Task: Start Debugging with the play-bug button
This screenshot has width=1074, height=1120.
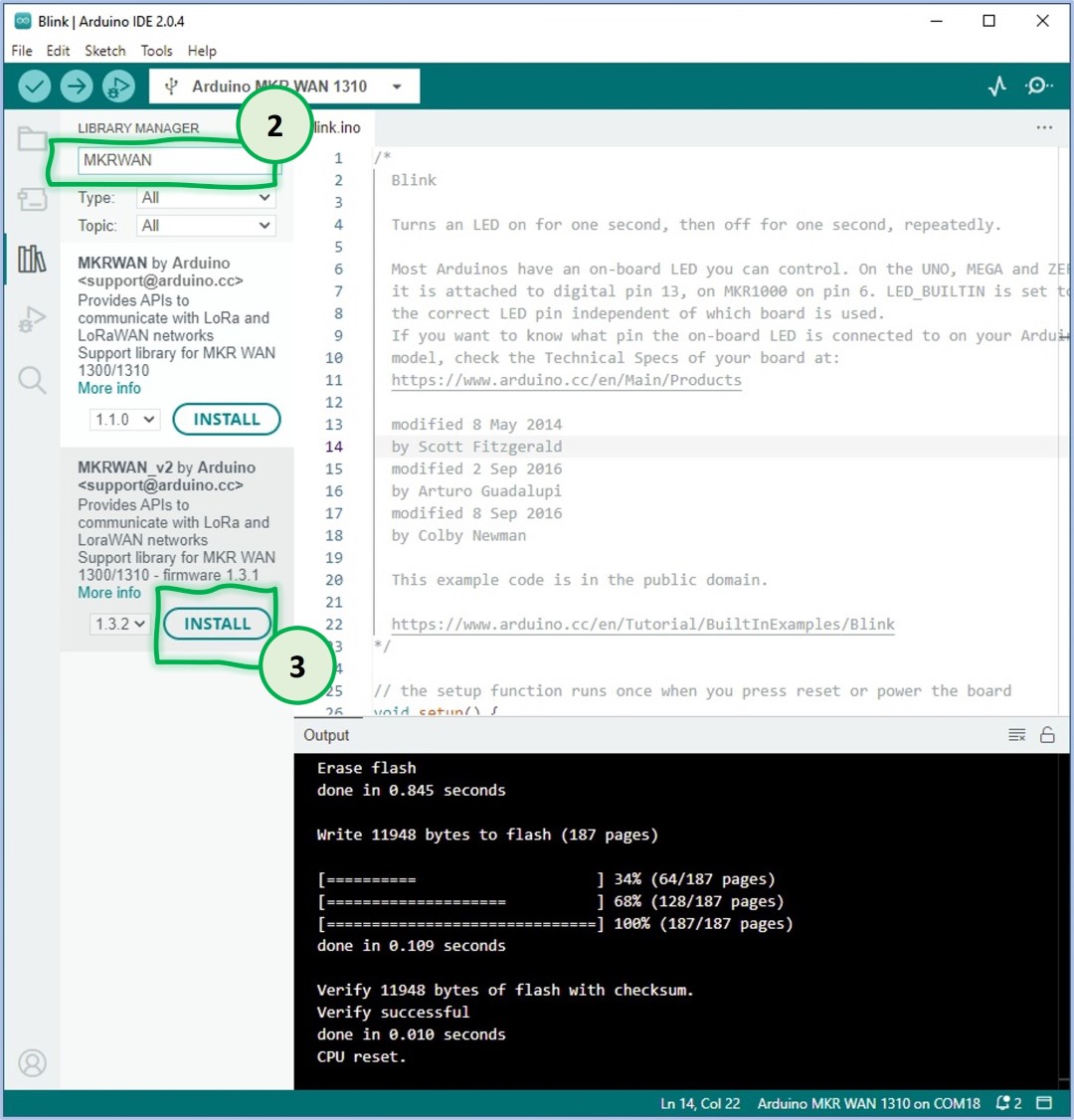Action: [x=118, y=87]
